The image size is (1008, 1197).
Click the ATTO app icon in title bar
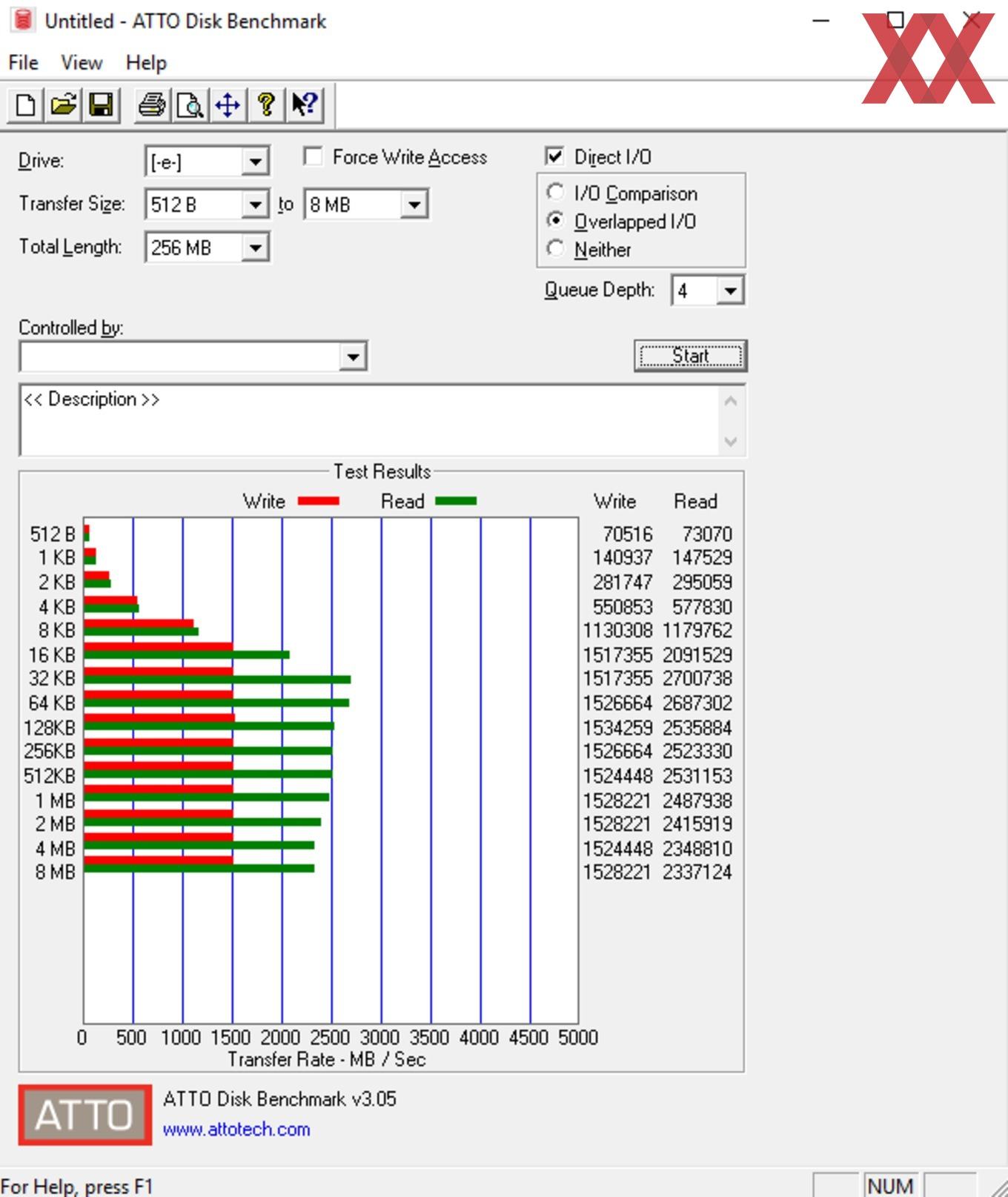pos(22,21)
